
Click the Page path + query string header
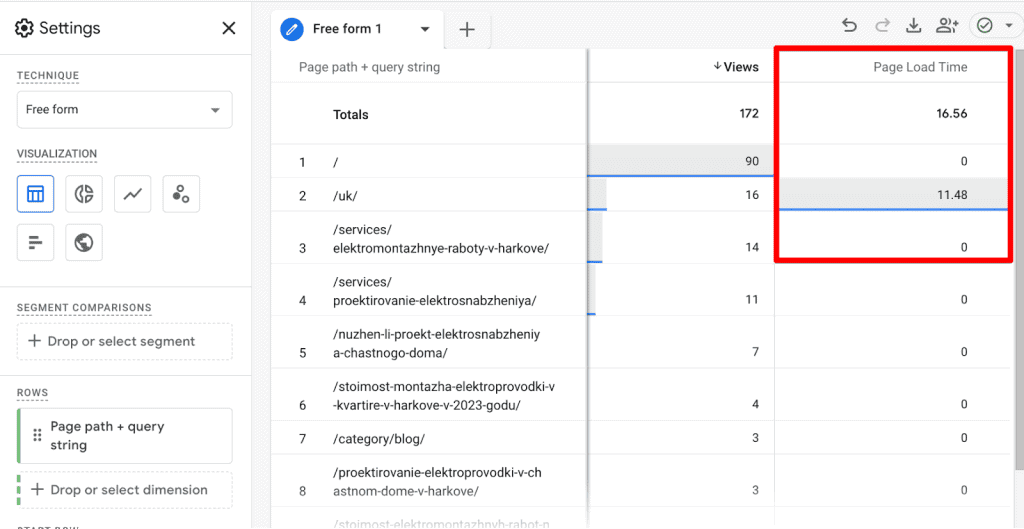(x=369, y=67)
